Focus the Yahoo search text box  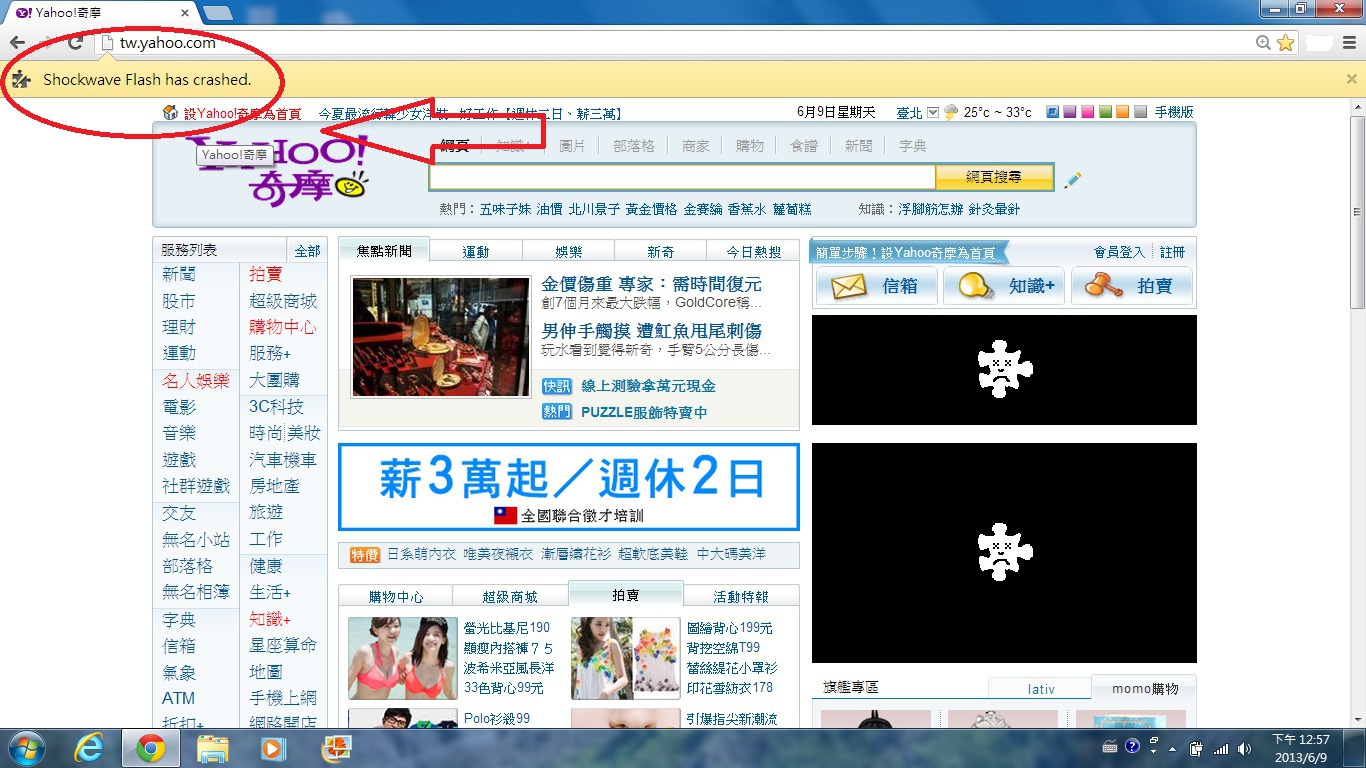(x=683, y=177)
